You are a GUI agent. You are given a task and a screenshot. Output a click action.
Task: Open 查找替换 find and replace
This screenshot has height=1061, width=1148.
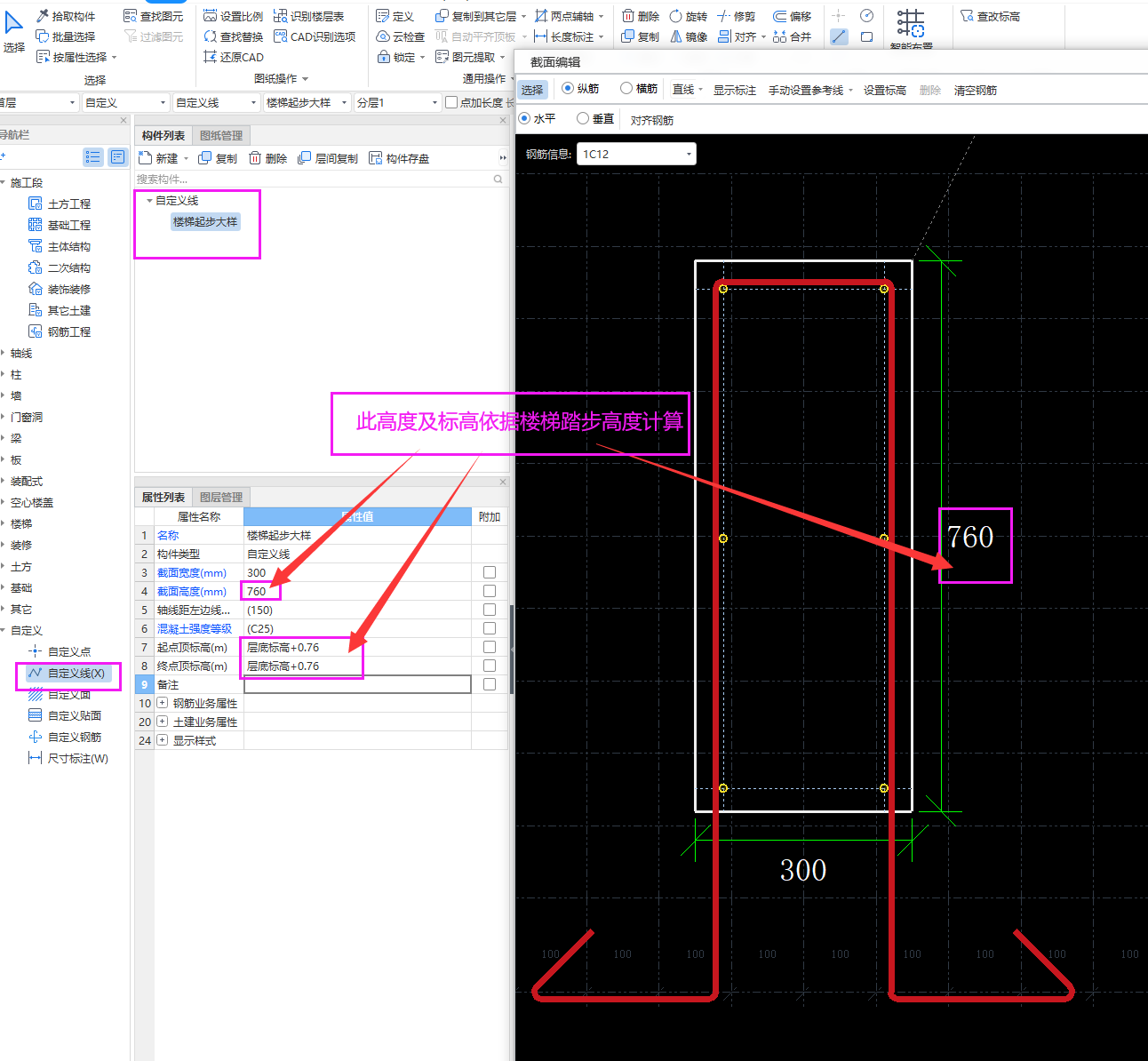coord(233,36)
